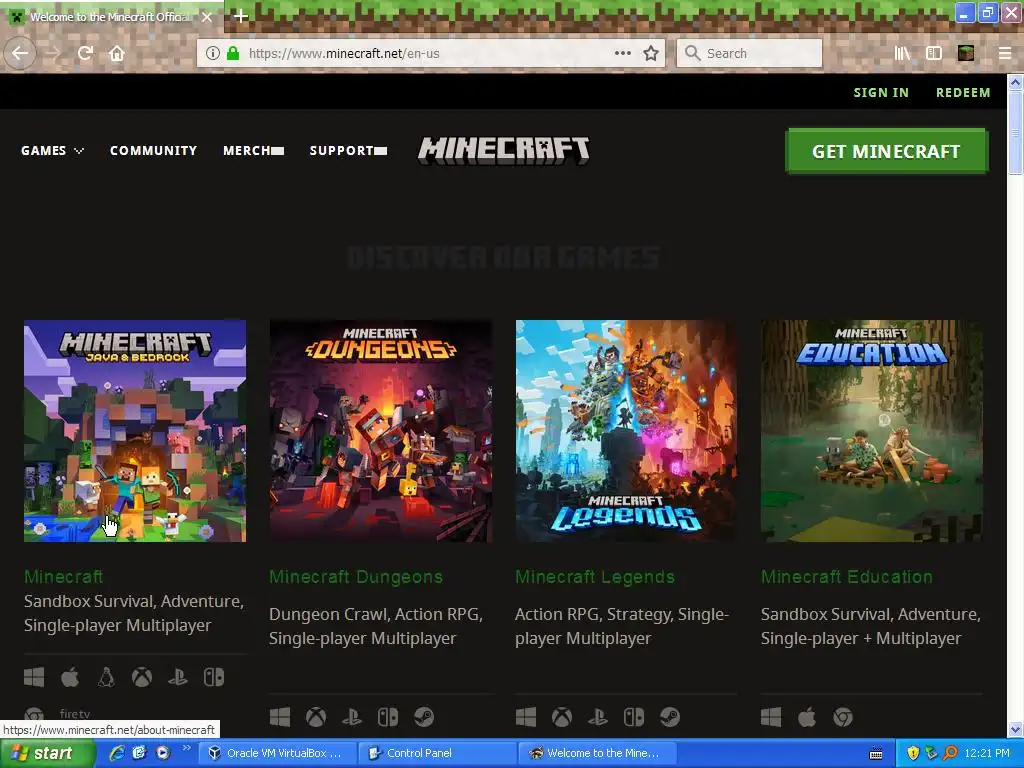Image resolution: width=1024 pixels, height=768 pixels.
Task: Open the green Minecraft title link
Action: coord(63,577)
